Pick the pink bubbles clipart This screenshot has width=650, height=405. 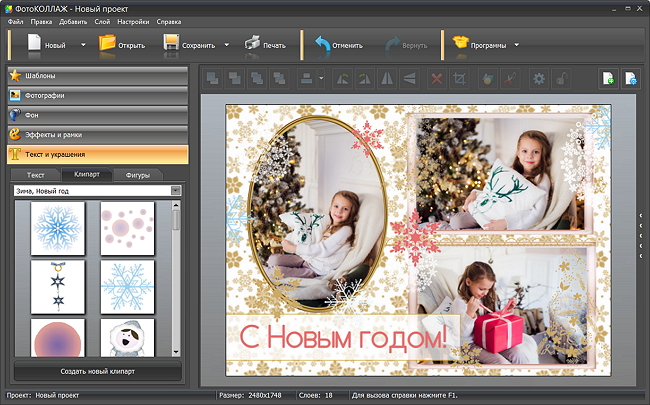127,228
